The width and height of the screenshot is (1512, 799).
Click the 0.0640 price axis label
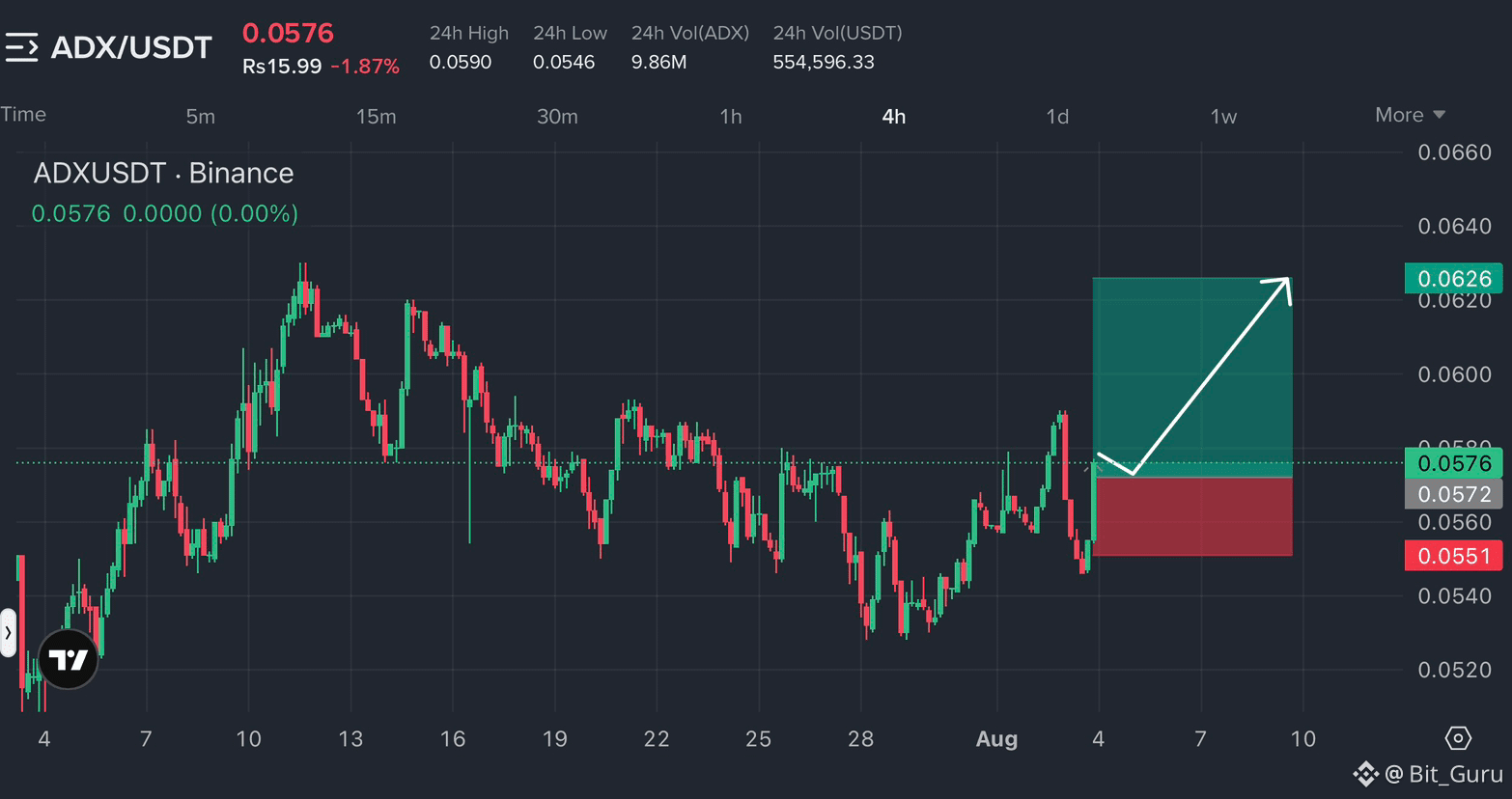tap(1455, 226)
